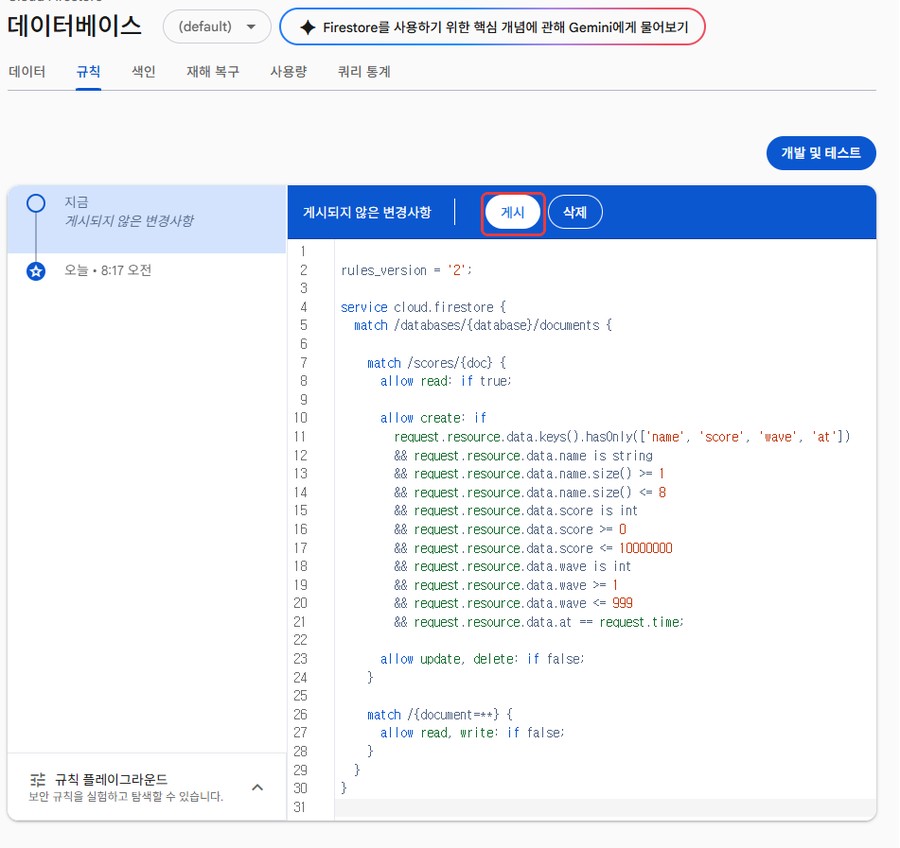Open the 색인 tab

tap(143, 72)
